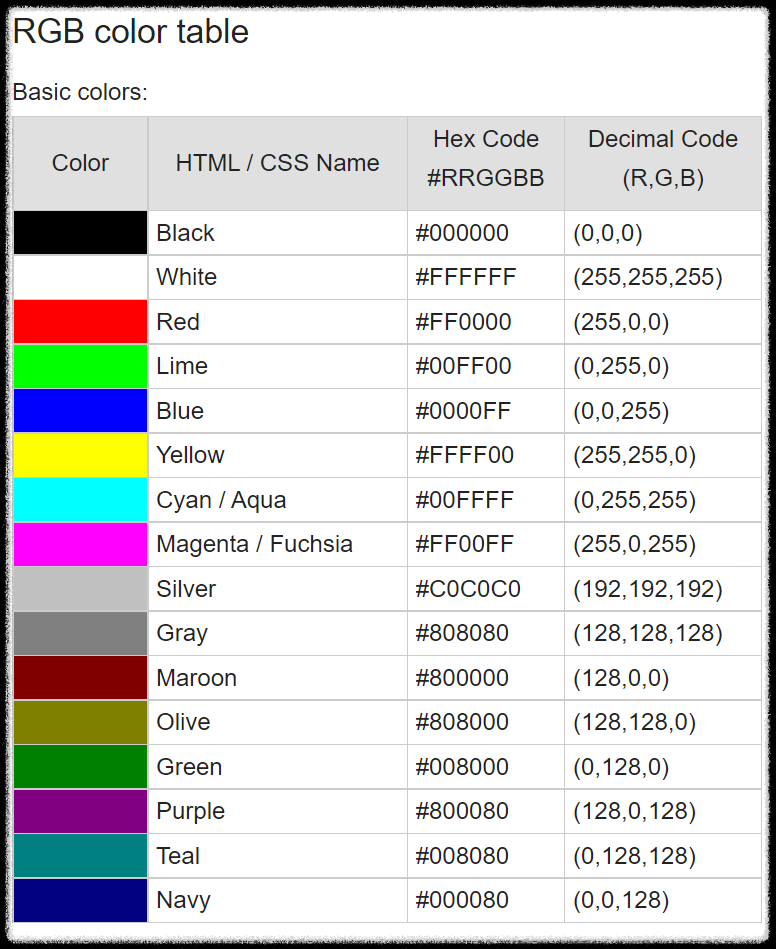Screen dimensions: 776x949
Task: Click the 'HTML / CSS Name' column header
Action: [277, 163]
